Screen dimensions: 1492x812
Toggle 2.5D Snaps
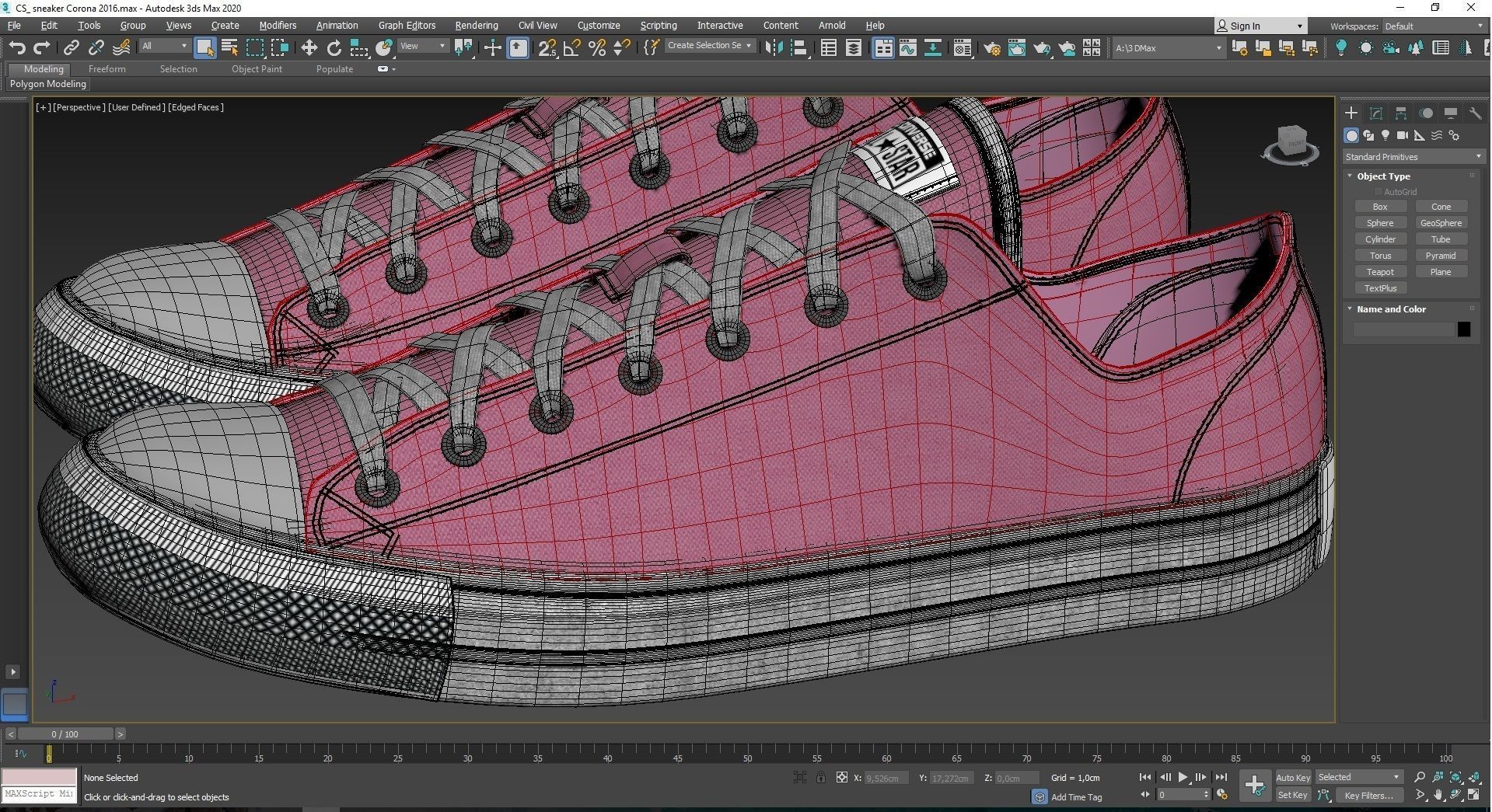(547, 48)
